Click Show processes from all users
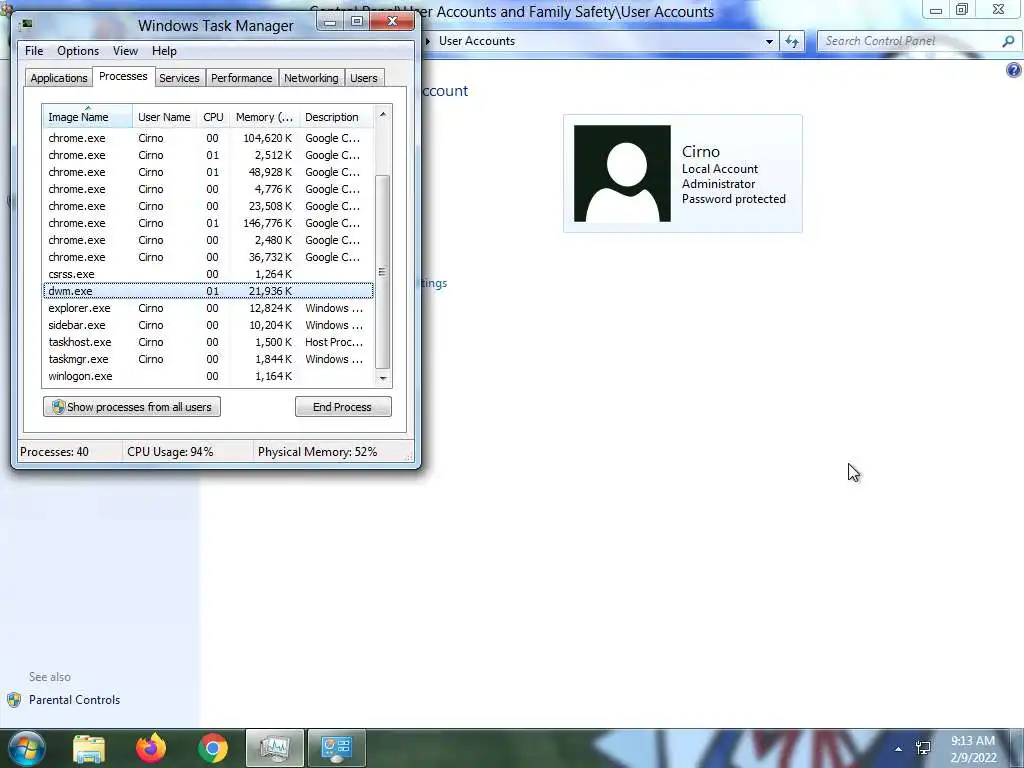 coord(132,407)
